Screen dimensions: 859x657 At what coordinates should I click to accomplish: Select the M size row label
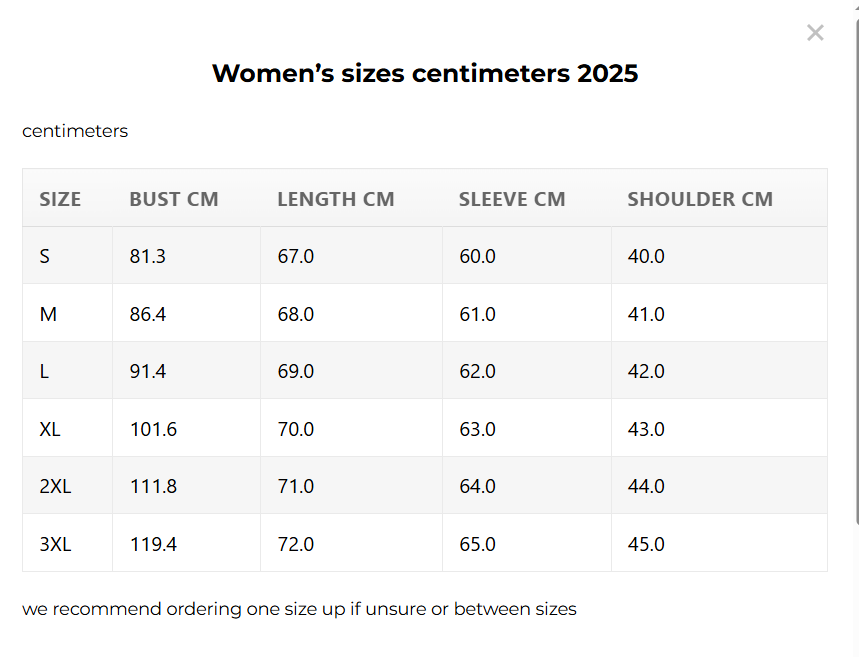click(x=48, y=314)
